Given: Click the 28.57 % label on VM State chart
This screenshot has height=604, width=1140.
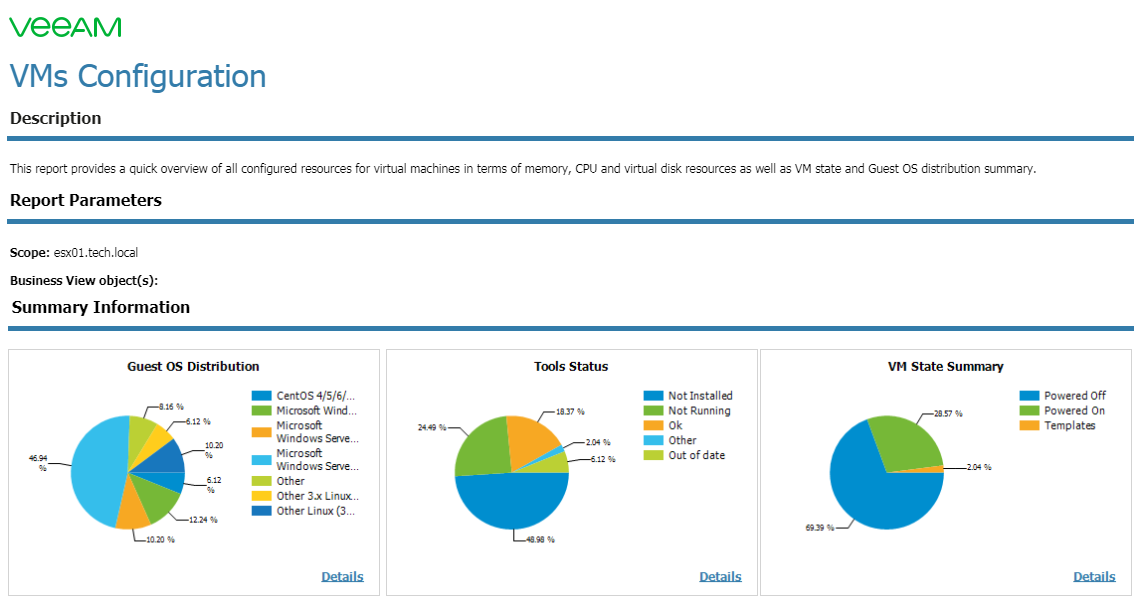Looking at the screenshot, I should 948,414.
